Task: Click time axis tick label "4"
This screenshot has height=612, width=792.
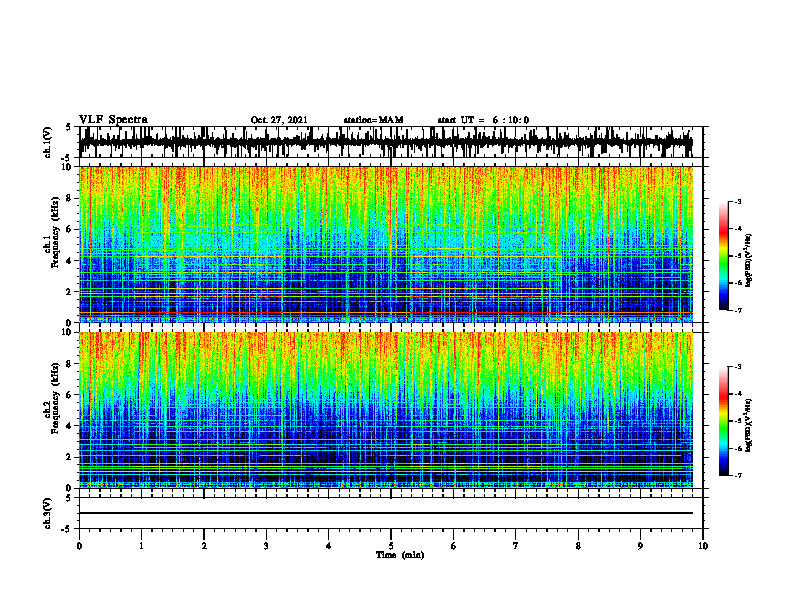Action: tap(329, 546)
